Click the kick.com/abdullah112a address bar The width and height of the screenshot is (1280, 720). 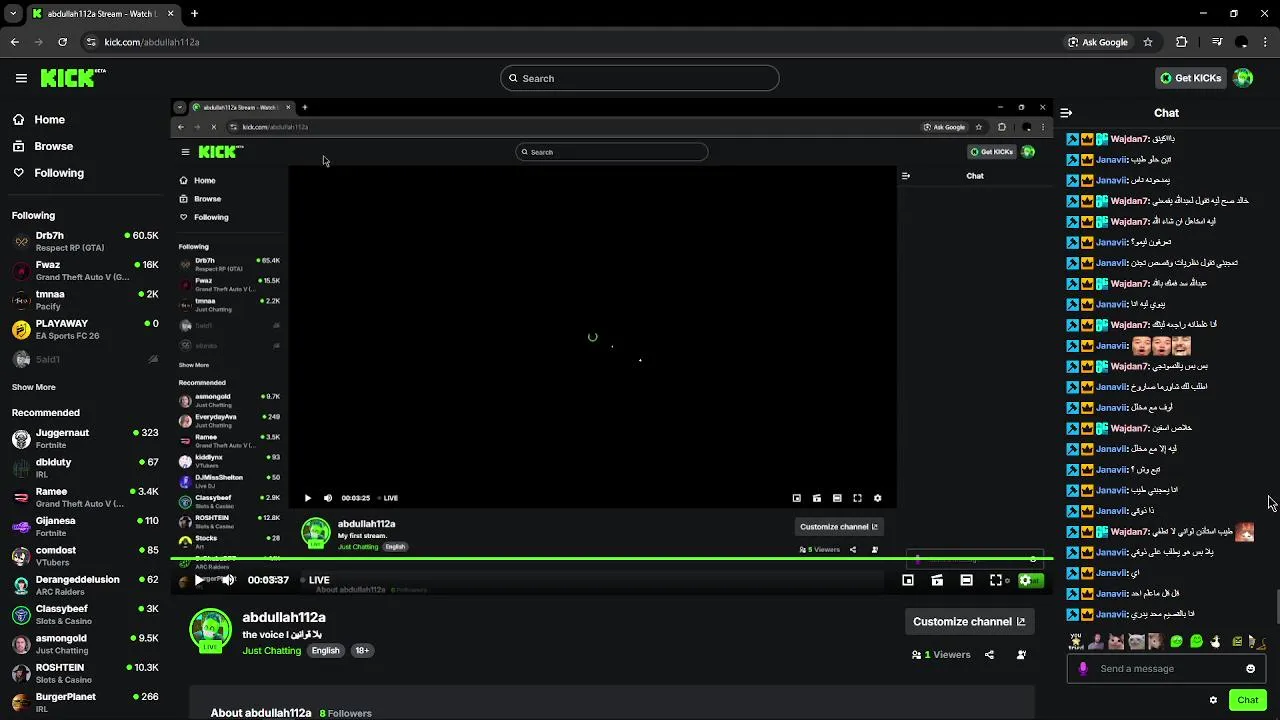click(x=152, y=42)
